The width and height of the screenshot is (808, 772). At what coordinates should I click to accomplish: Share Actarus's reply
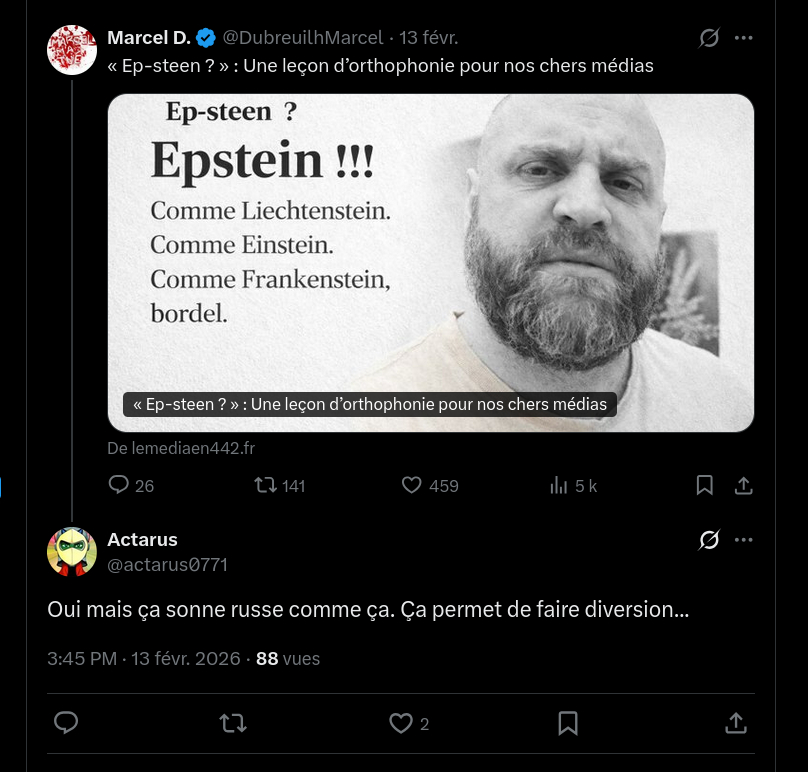click(x=735, y=723)
